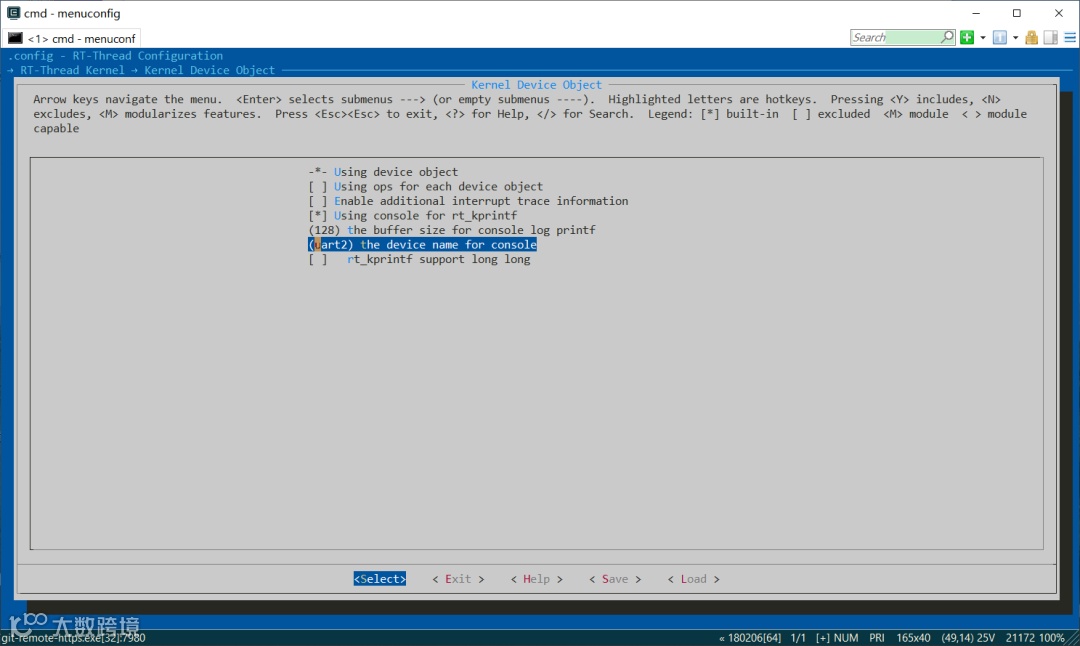1080x646 pixels.
Task: Click 'Kernel Device Object' breadcrumb entry
Action: [209, 70]
